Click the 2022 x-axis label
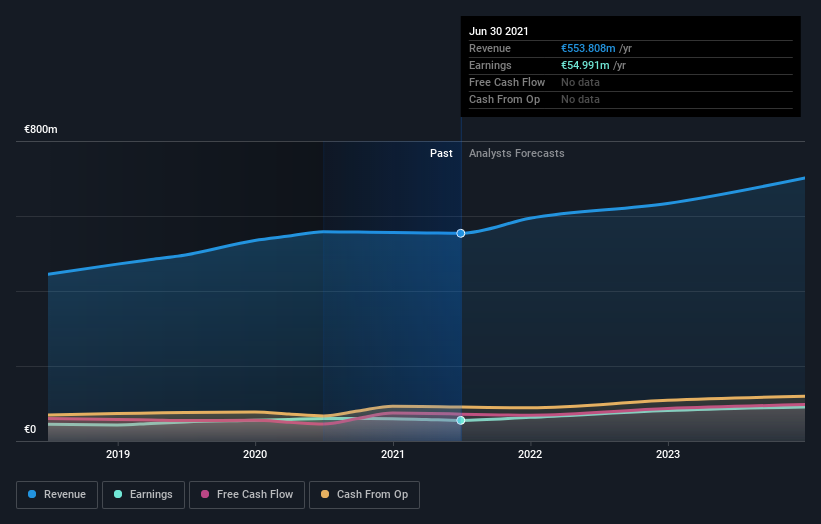The width and height of the screenshot is (821, 524). point(530,454)
